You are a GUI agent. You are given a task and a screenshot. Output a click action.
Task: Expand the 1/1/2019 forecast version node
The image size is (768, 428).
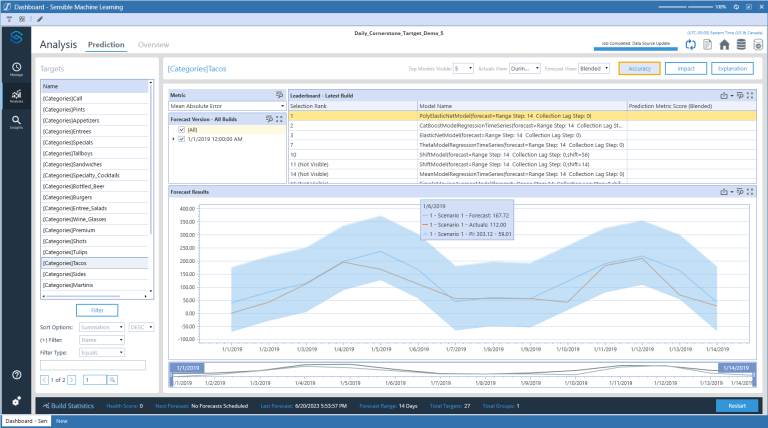click(x=173, y=138)
